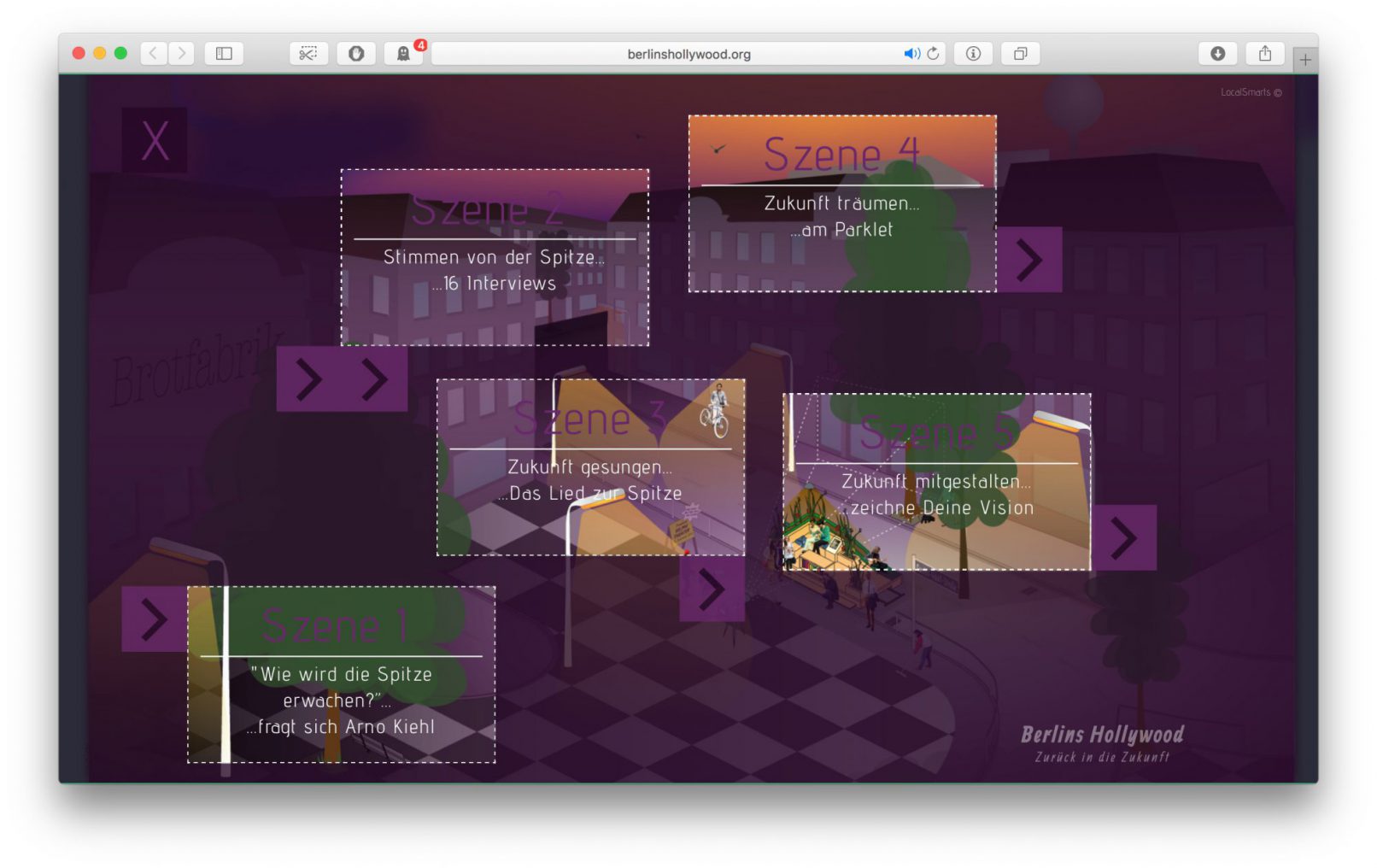
Task: Mute the tab audio speaker icon
Action: click(911, 54)
